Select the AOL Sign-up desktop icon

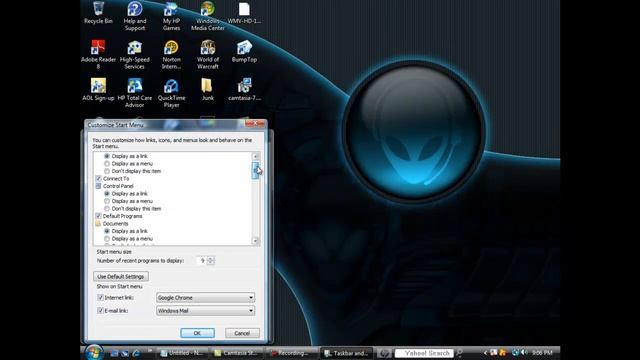coord(98,89)
